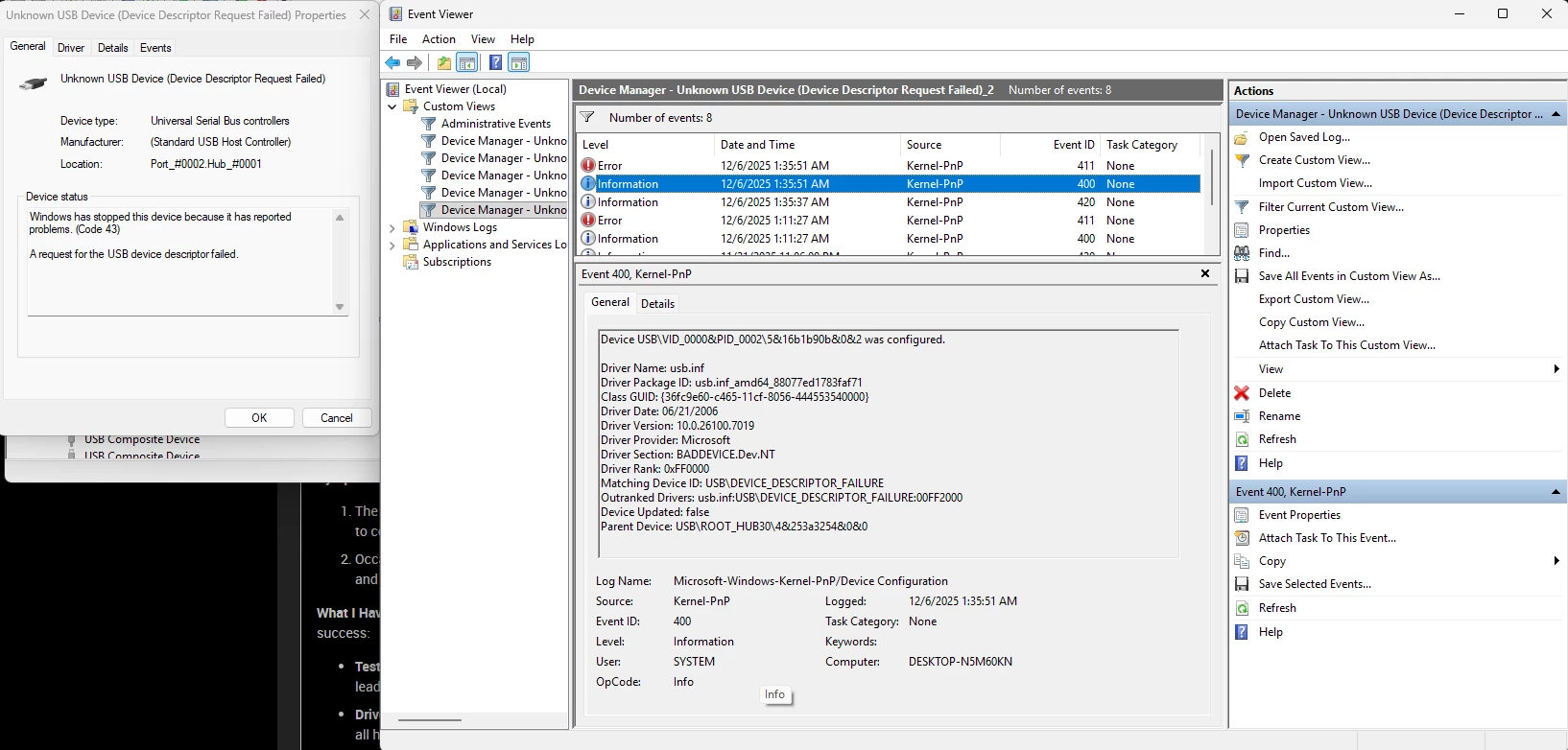Click Attach Task To This Custom View...
This screenshot has width=1568, height=750.
pyautogui.click(x=1347, y=345)
